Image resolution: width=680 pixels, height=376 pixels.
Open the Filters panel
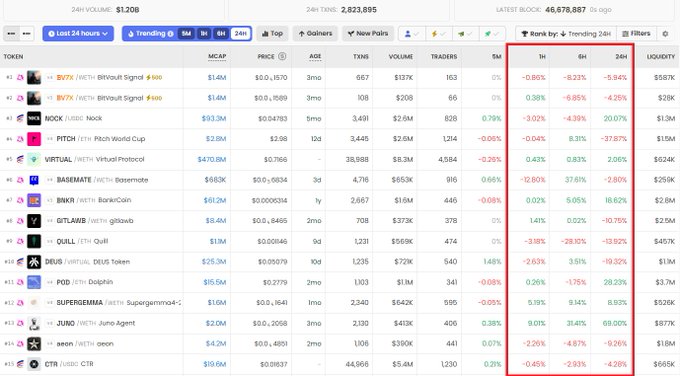[x=636, y=33]
